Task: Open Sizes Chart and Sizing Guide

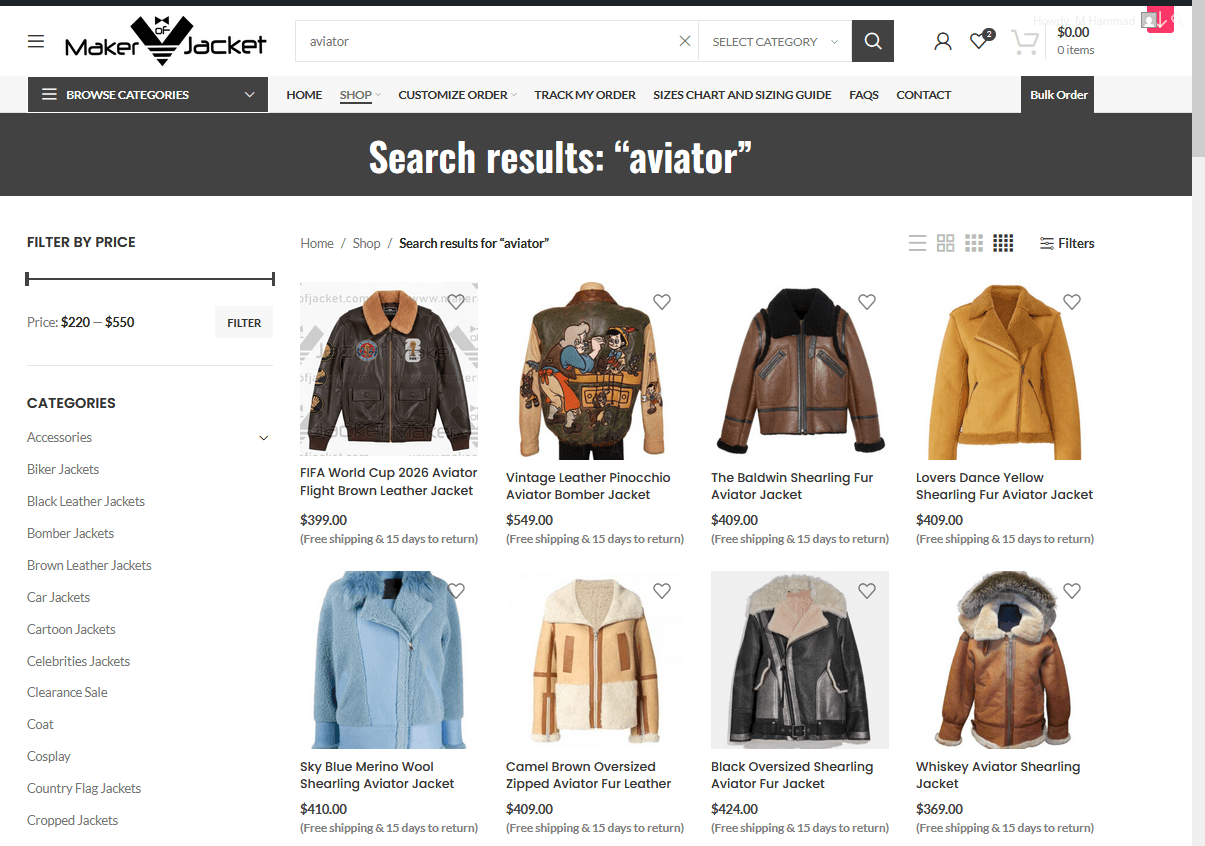Action: click(x=742, y=95)
